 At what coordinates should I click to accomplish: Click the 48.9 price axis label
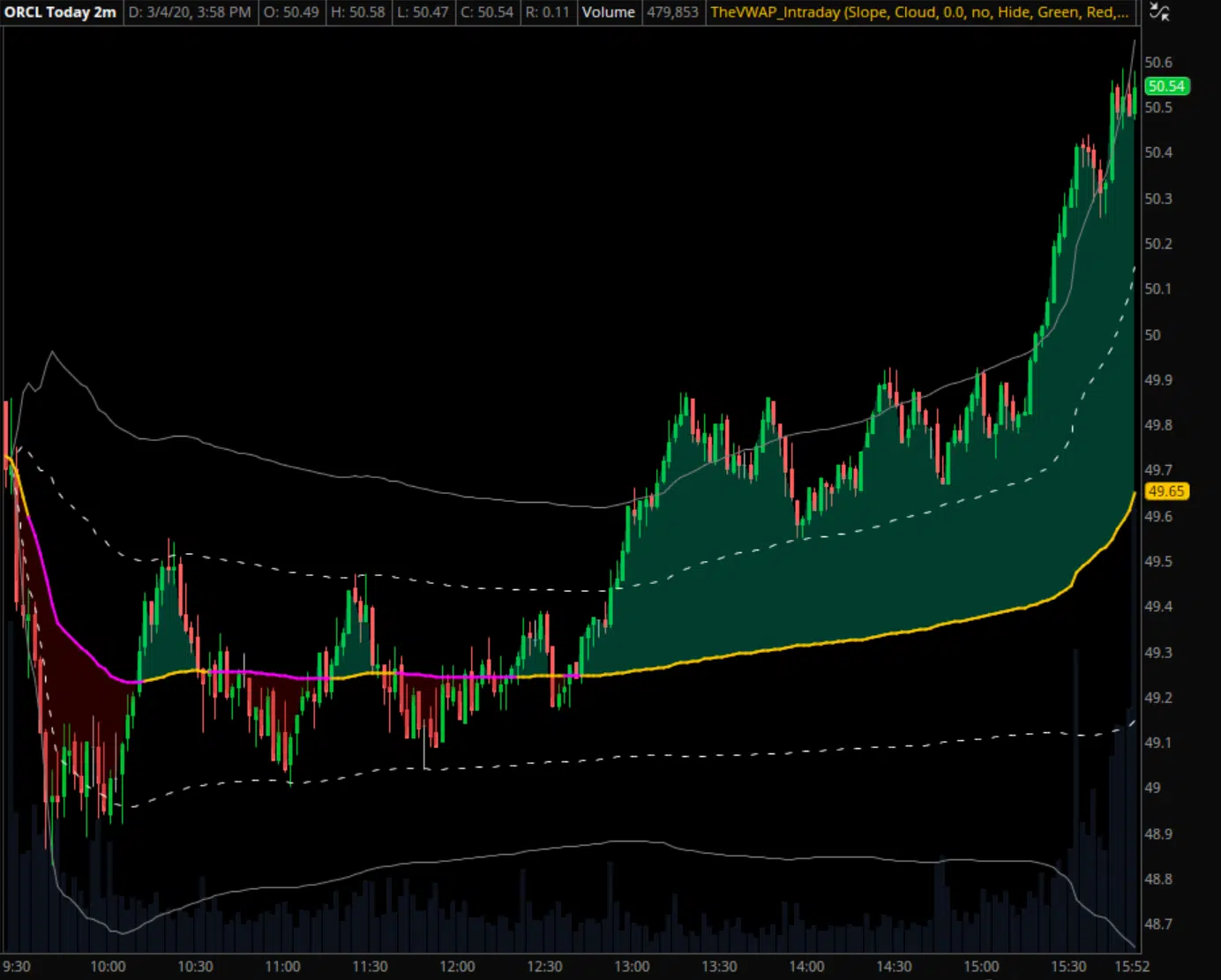(x=1158, y=834)
